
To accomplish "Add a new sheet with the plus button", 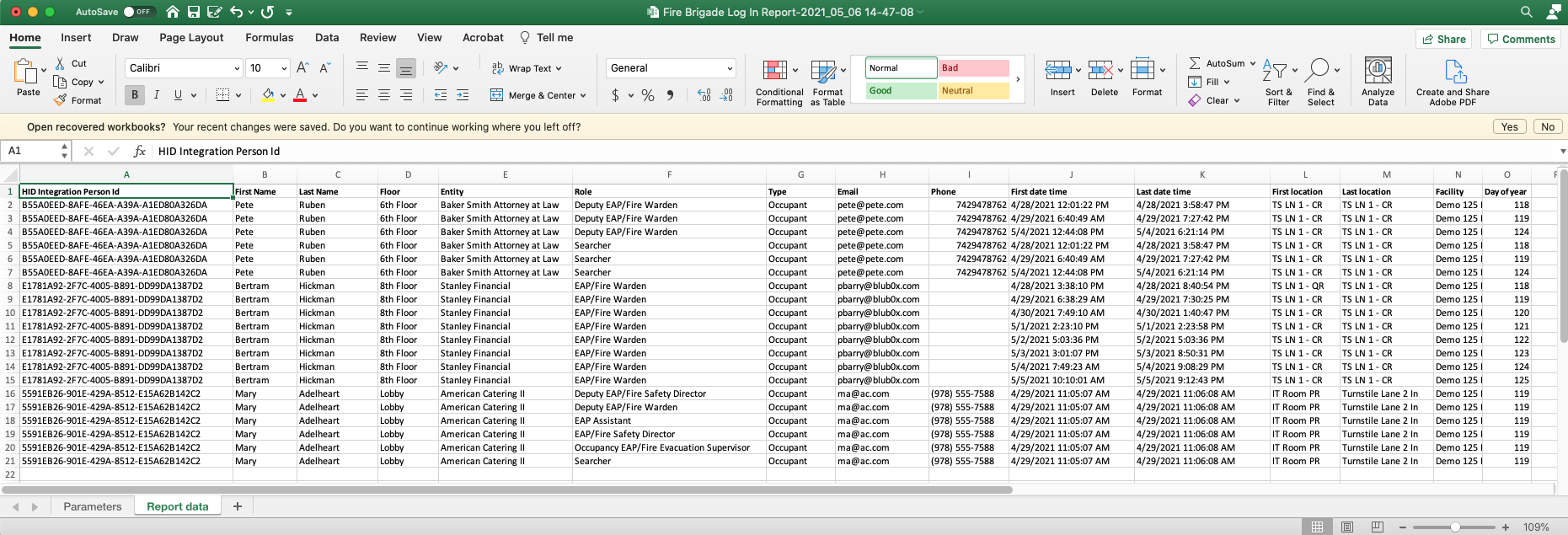I will [238, 506].
